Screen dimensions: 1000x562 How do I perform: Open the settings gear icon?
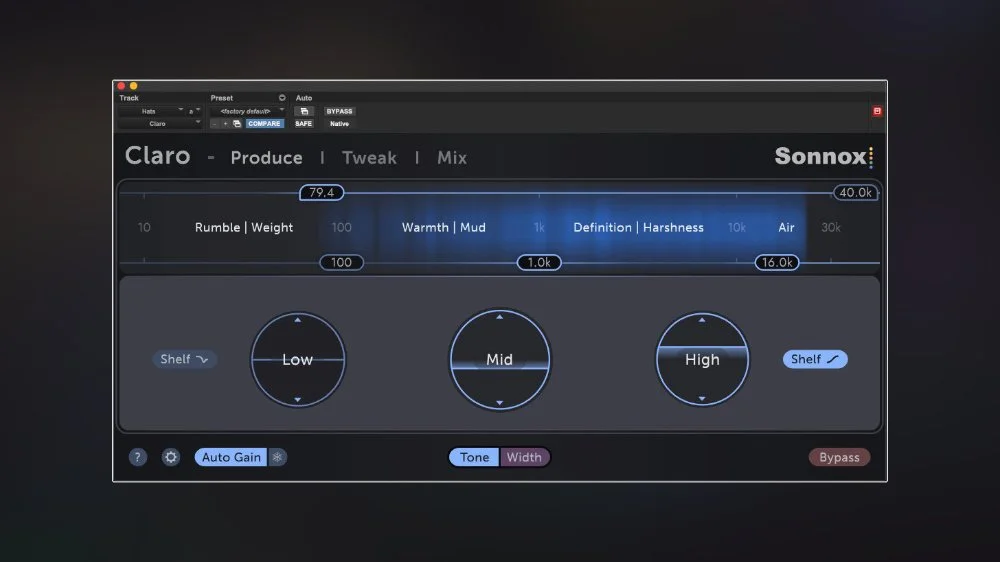pos(170,457)
